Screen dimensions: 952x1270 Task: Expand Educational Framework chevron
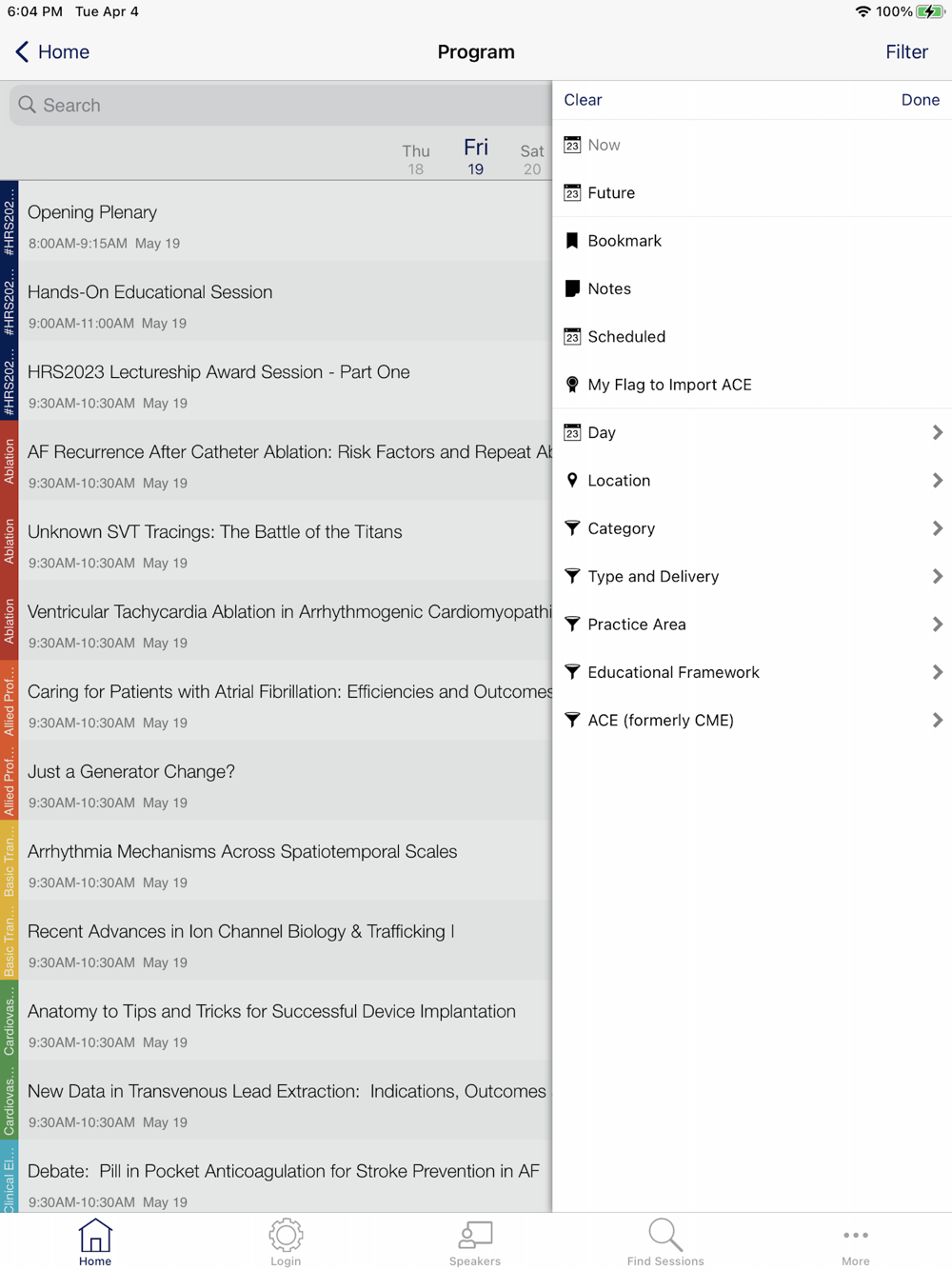pos(937,672)
